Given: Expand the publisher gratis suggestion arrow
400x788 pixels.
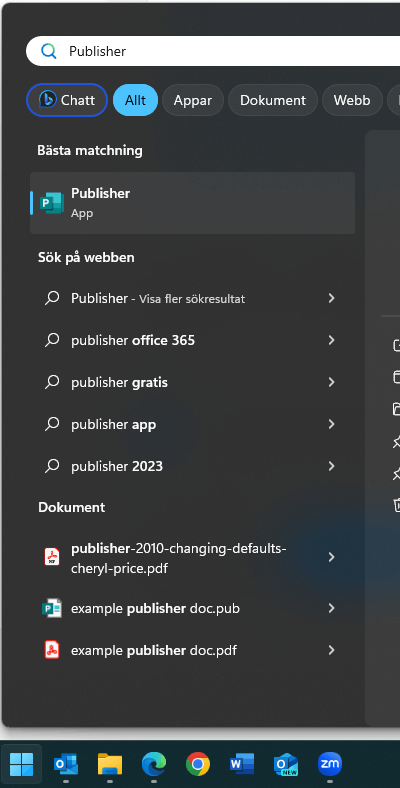Looking at the screenshot, I should 331,382.
